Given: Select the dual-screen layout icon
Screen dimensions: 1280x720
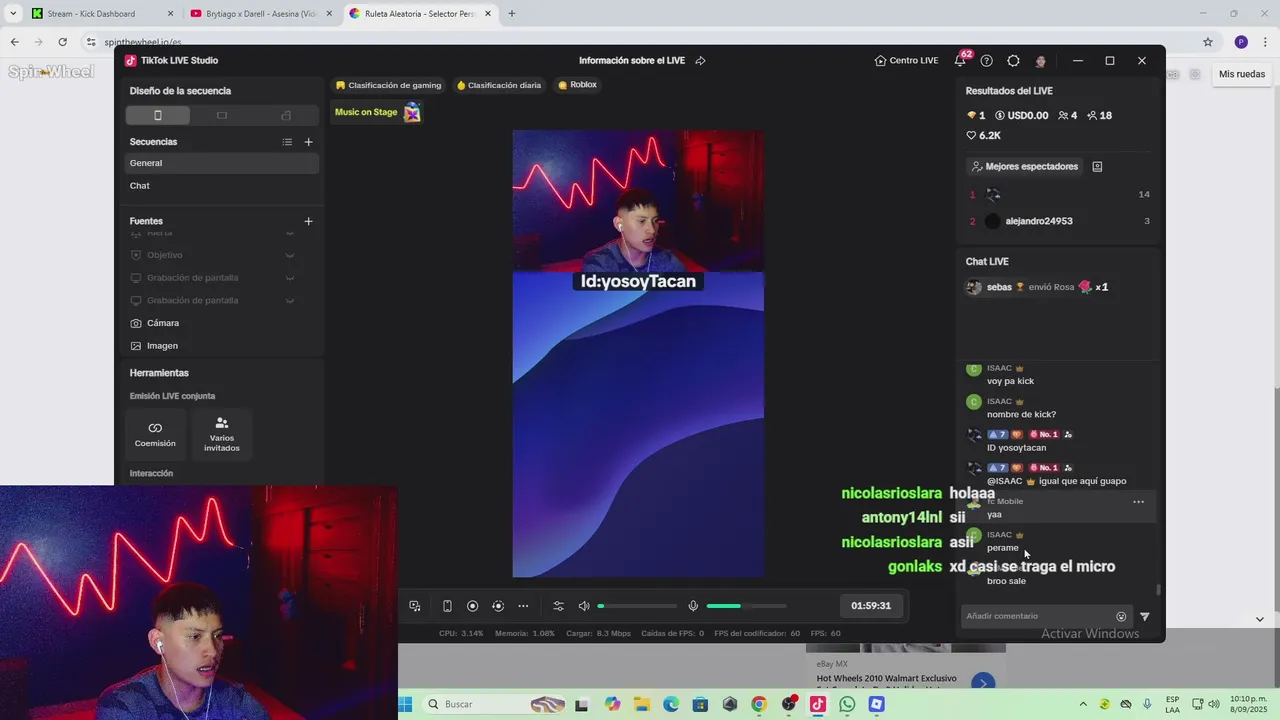Looking at the screenshot, I should pos(286,115).
